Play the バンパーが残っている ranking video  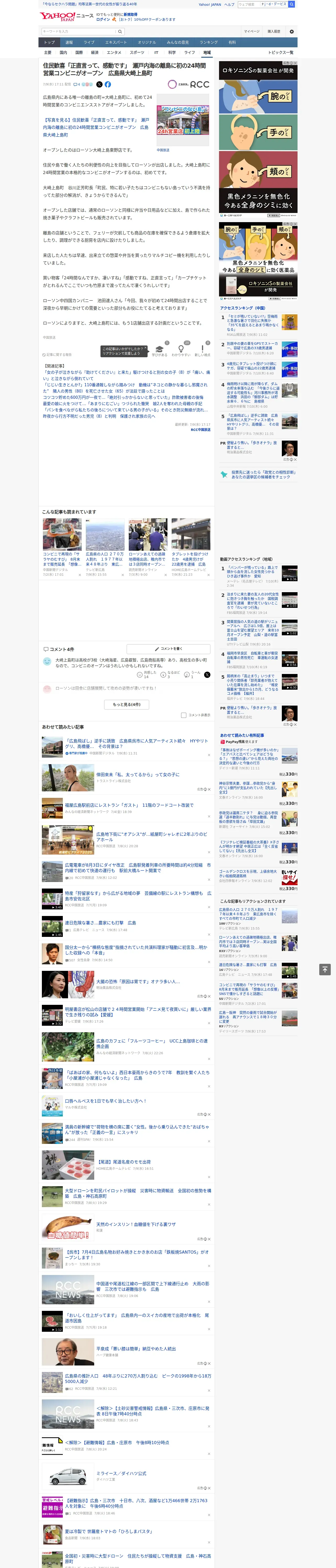(x=290, y=573)
